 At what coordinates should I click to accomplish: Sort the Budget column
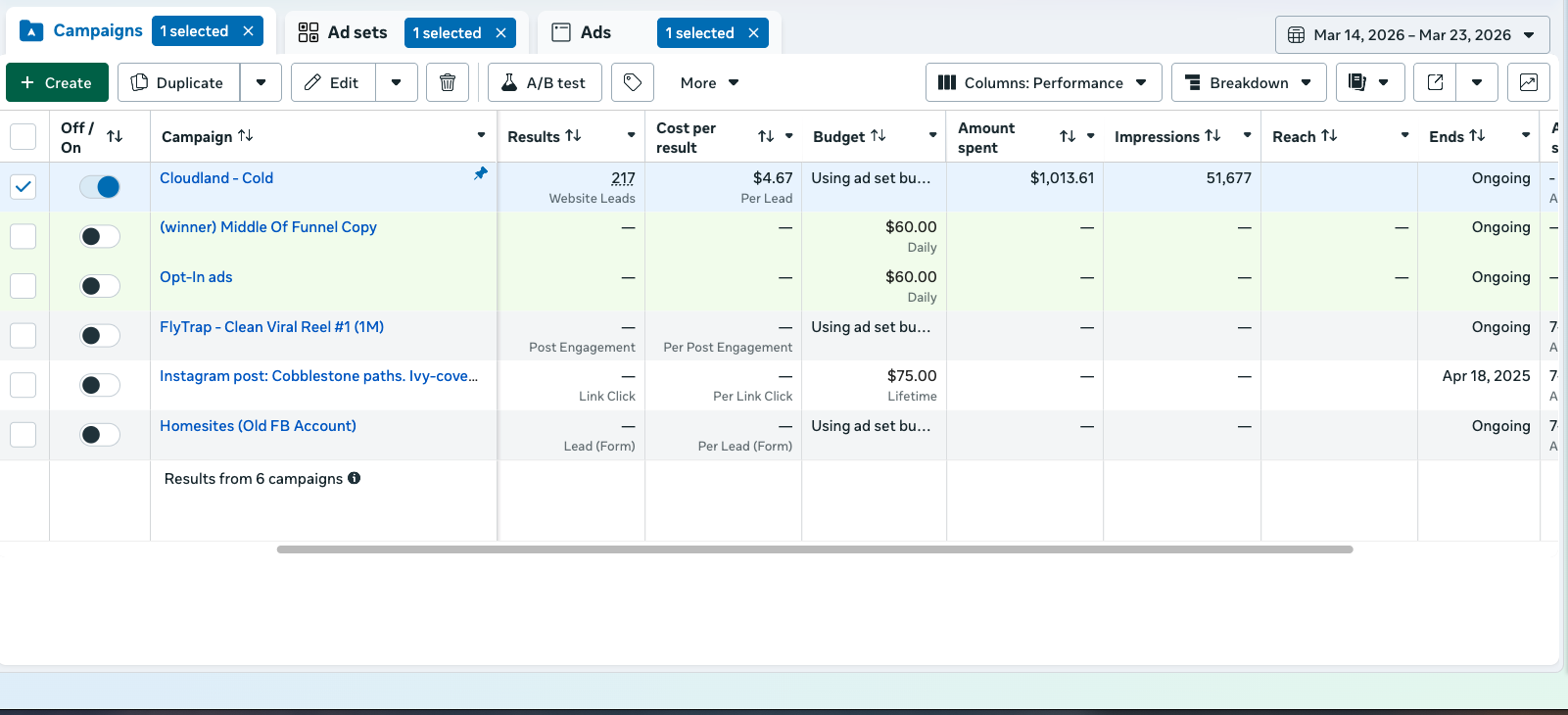(x=879, y=135)
